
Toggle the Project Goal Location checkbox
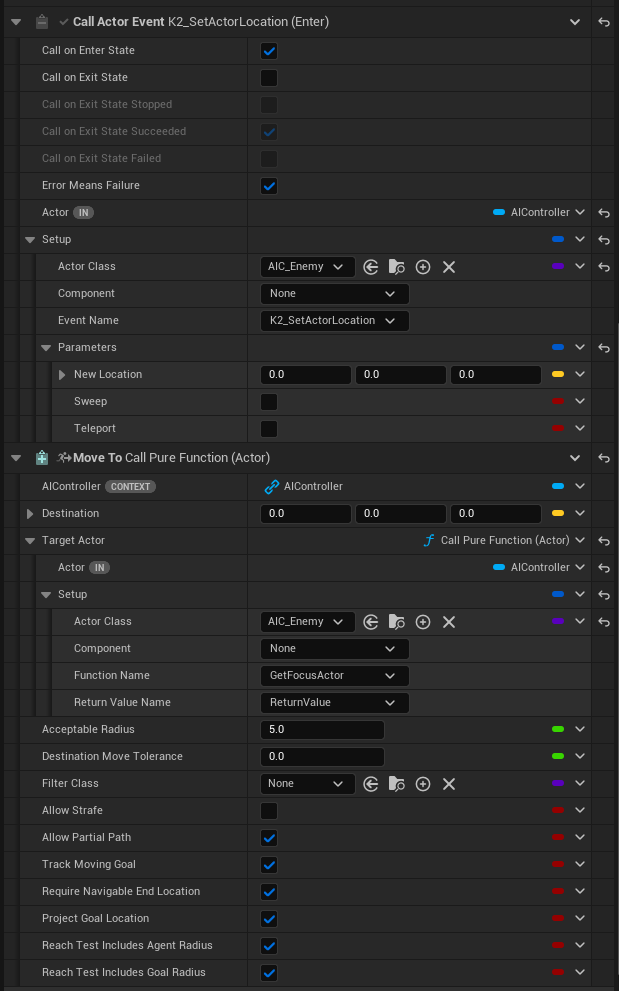point(269,919)
